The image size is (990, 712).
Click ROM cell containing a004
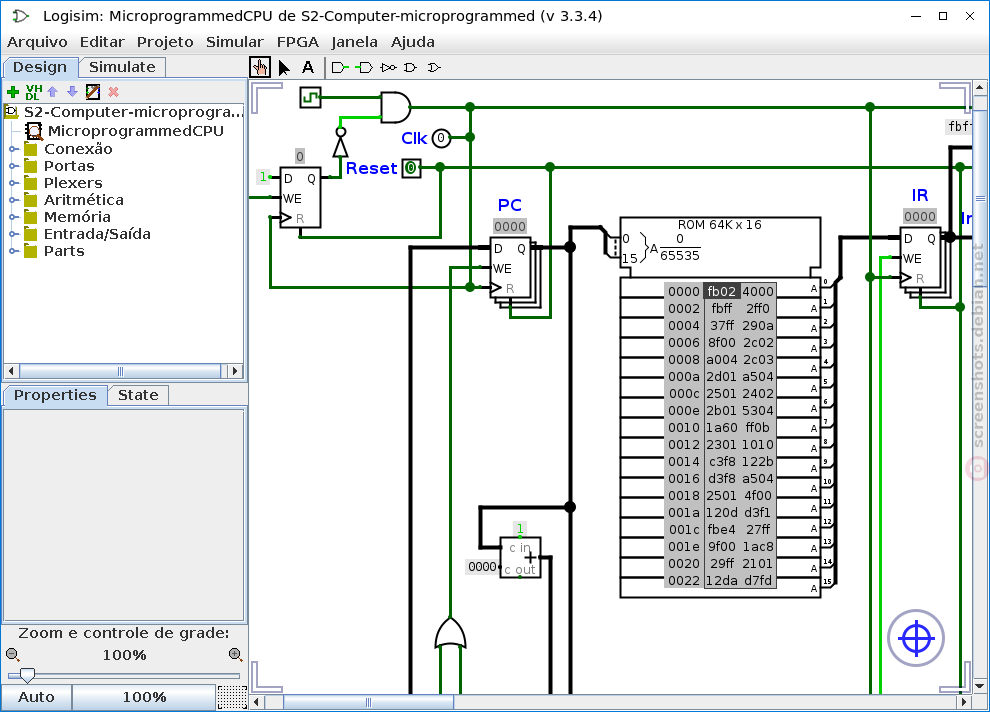point(721,360)
